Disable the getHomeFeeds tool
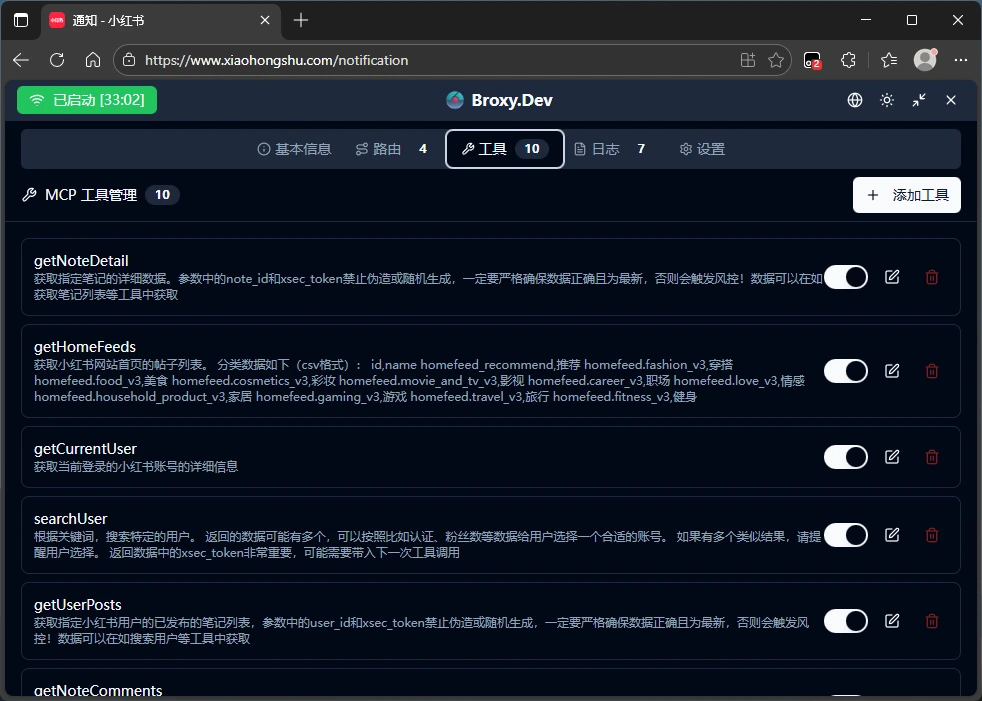Screen dimensions: 982x701 [x=845, y=371]
